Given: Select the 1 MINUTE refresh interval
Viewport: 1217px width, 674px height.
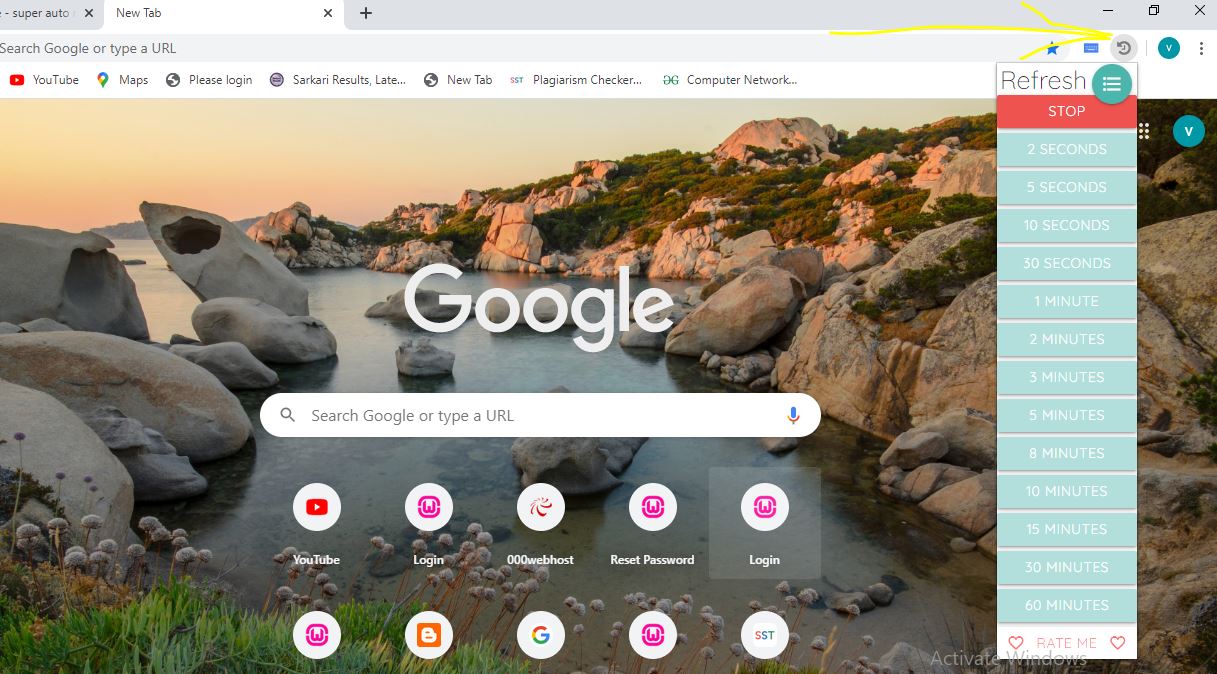Looking at the screenshot, I should point(1066,301).
